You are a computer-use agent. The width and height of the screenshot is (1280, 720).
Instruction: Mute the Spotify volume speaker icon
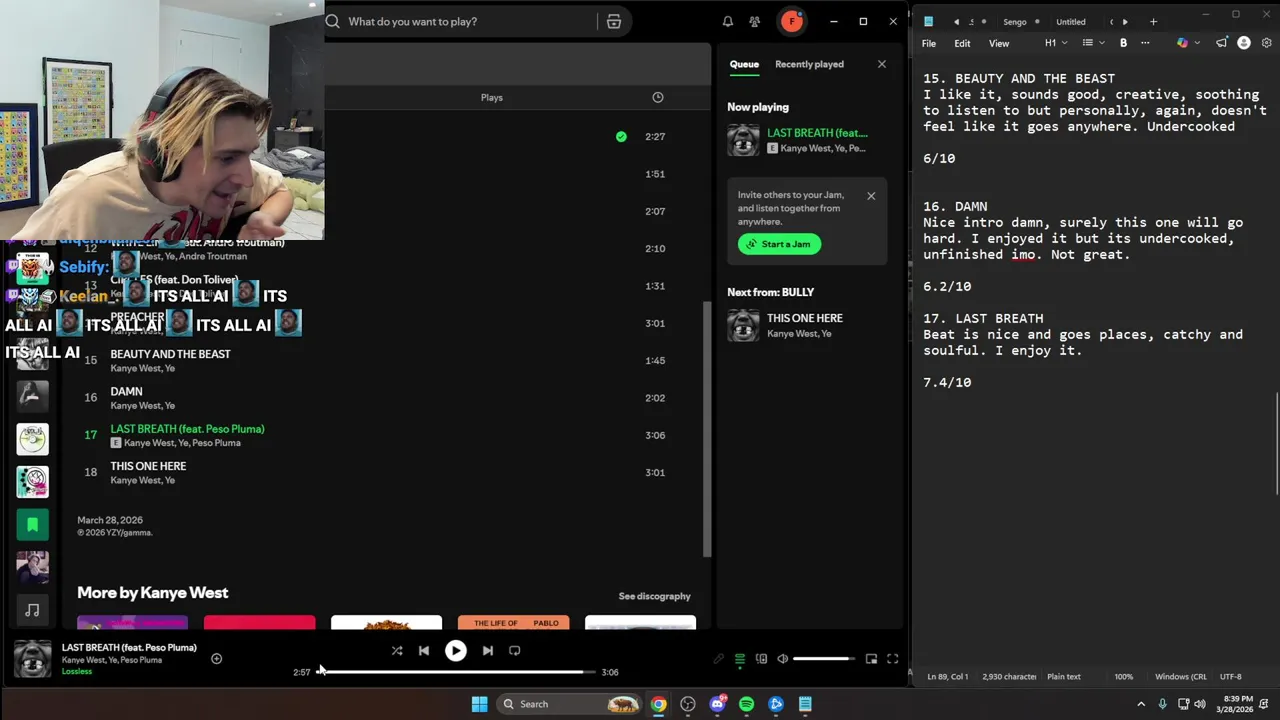point(783,659)
